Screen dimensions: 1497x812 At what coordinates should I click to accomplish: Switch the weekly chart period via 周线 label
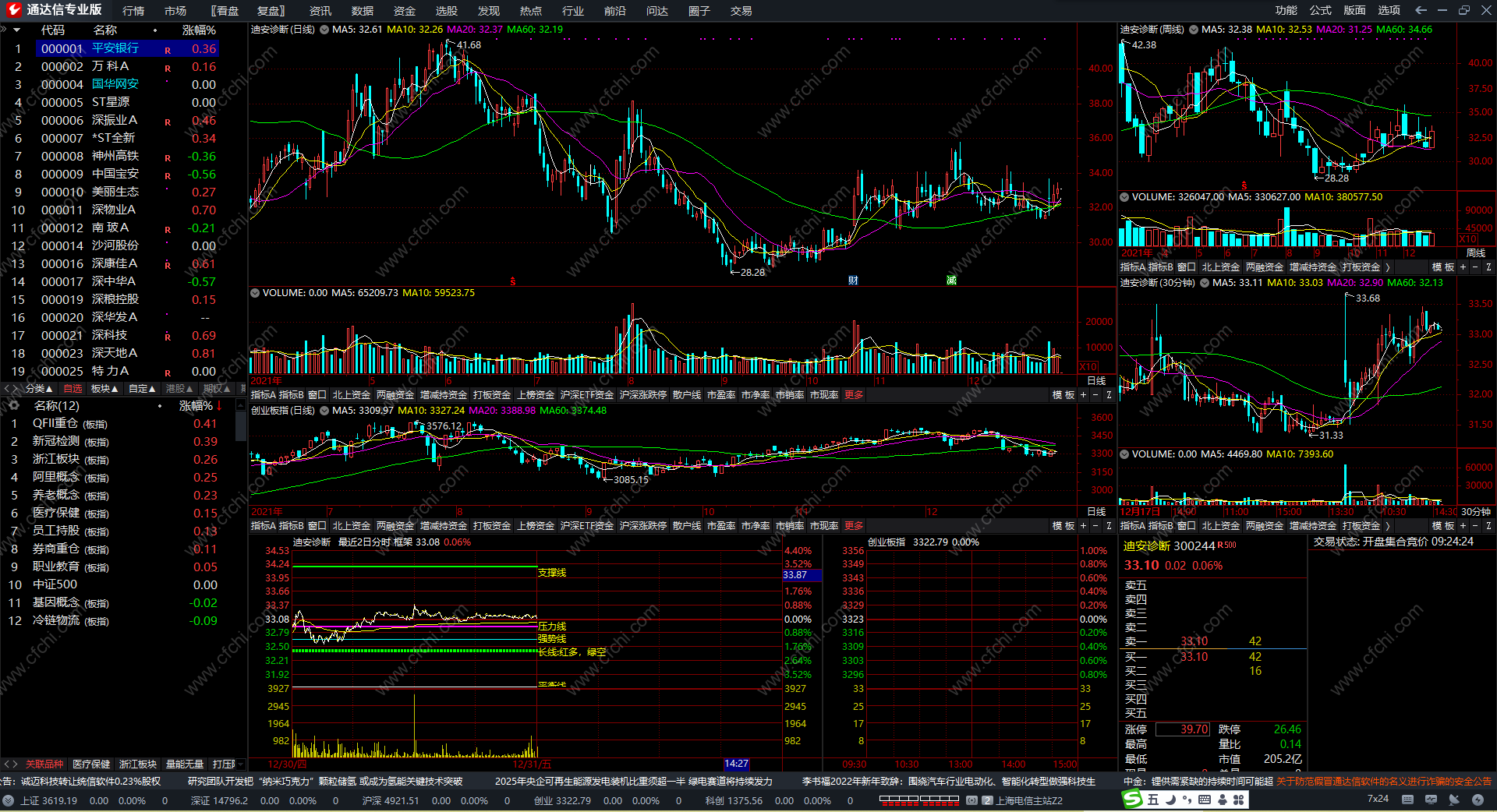coord(1476,253)
